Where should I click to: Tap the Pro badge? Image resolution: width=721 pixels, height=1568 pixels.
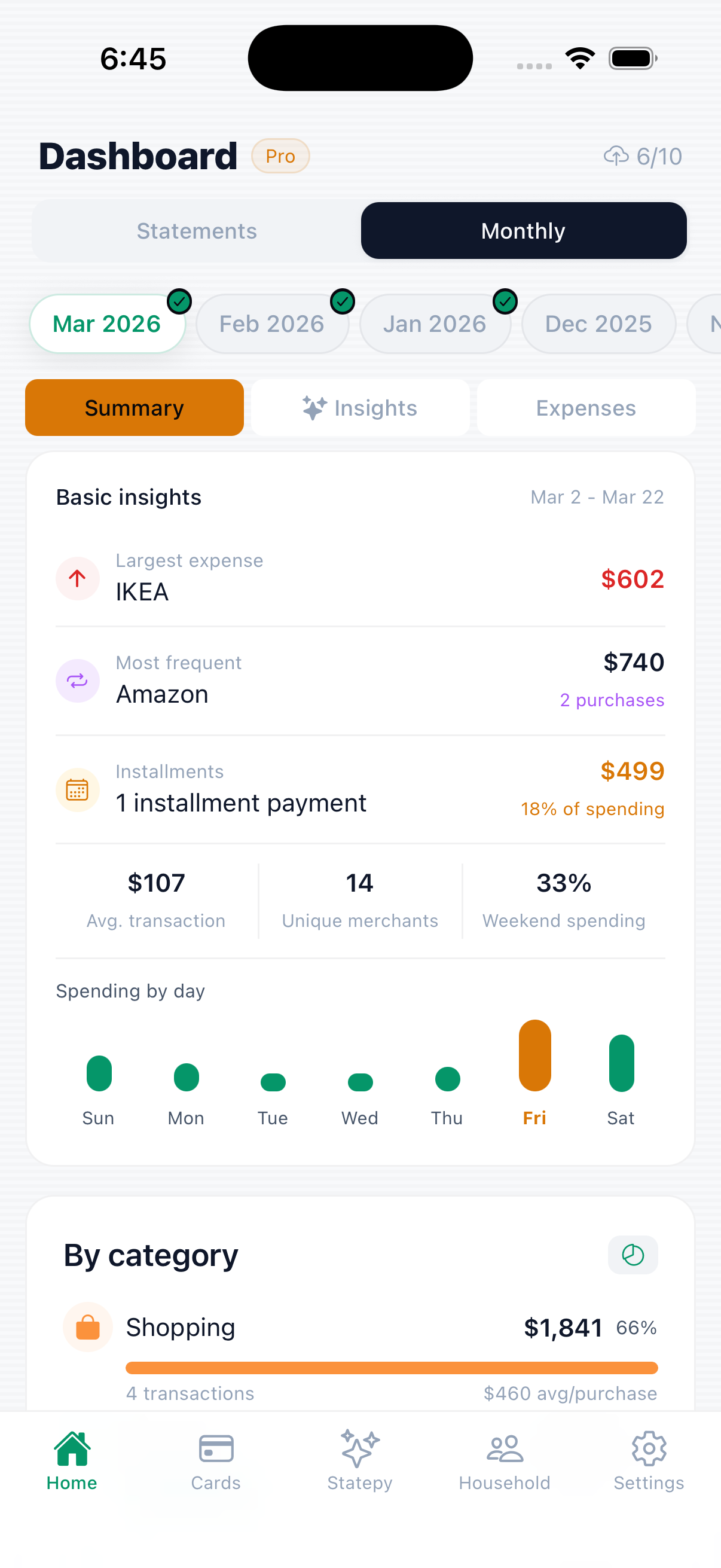click(280, 157)
